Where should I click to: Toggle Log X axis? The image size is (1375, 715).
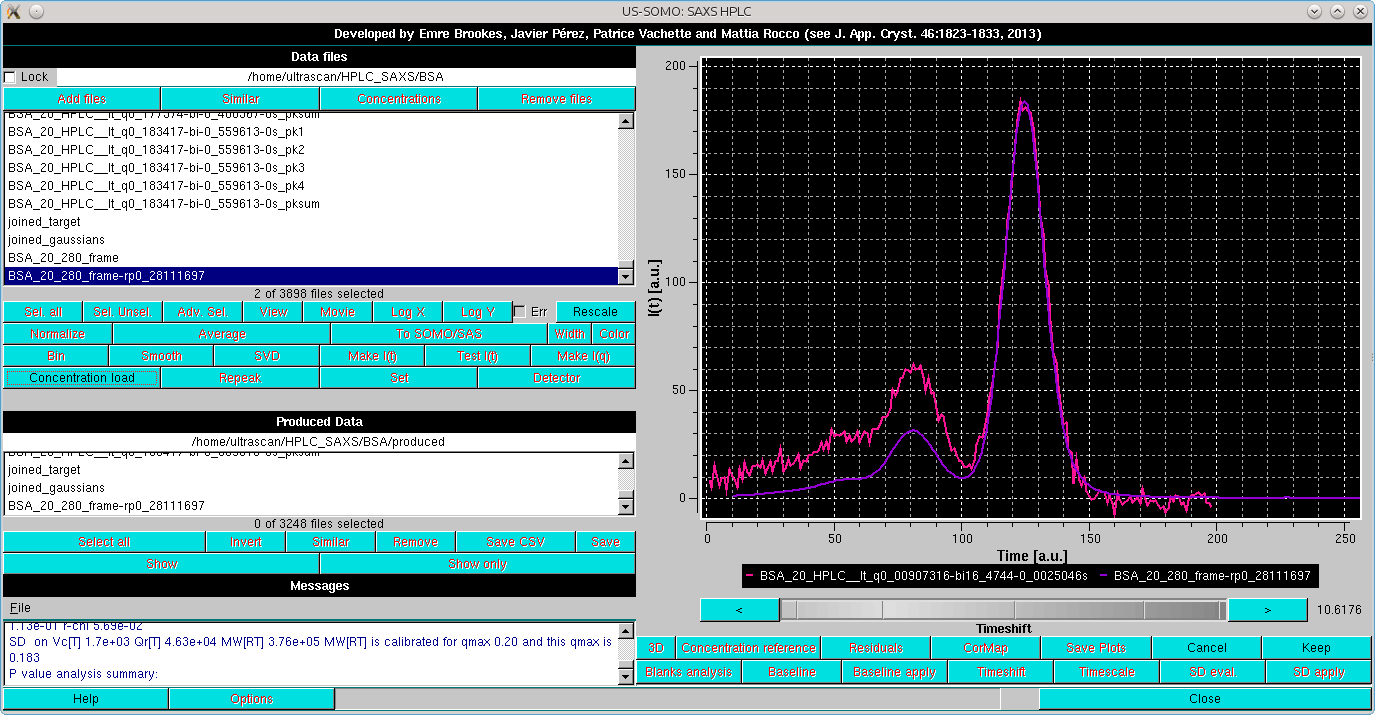[x=408, y=312]
